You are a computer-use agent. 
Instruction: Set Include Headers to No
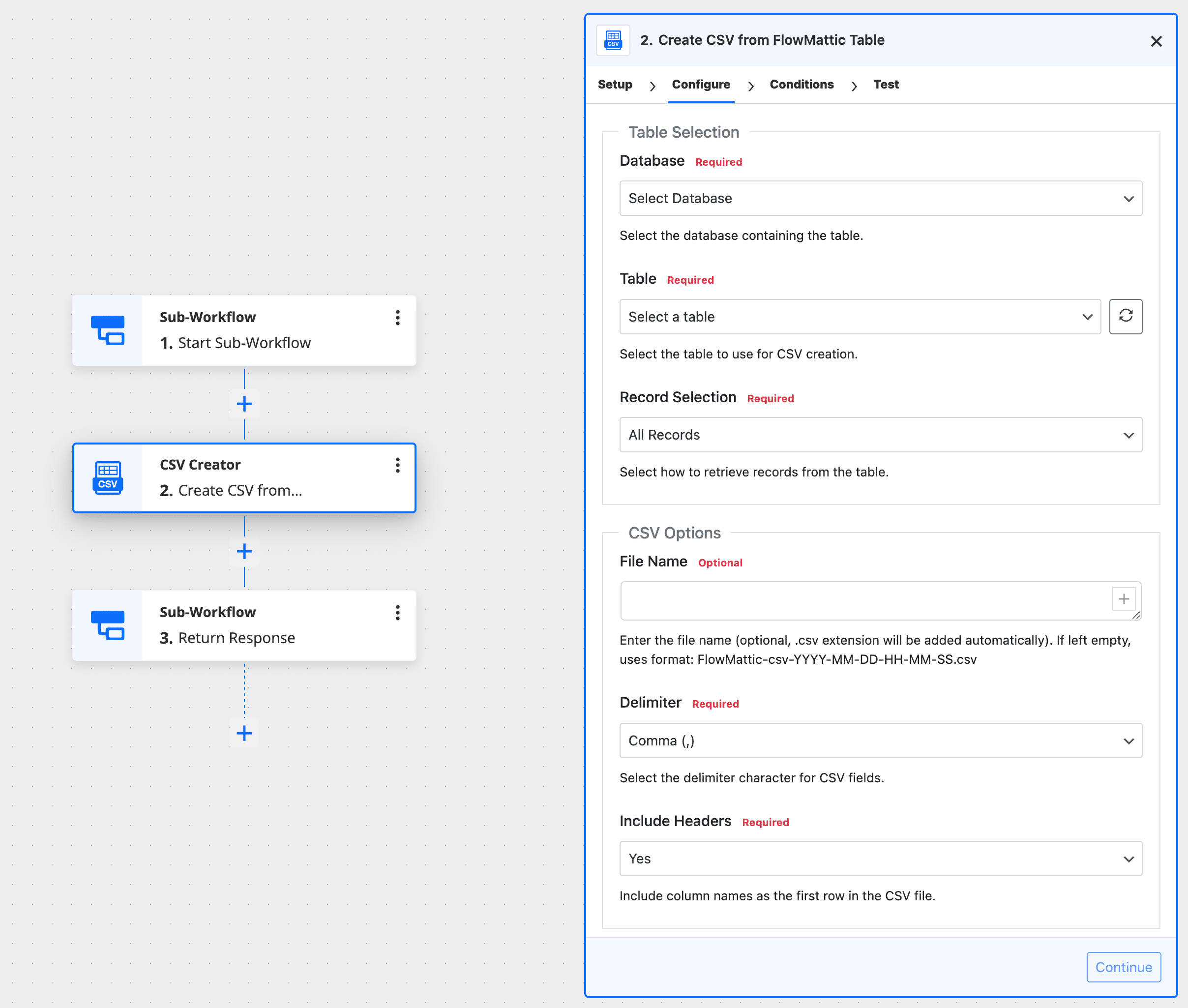[880, 859]
